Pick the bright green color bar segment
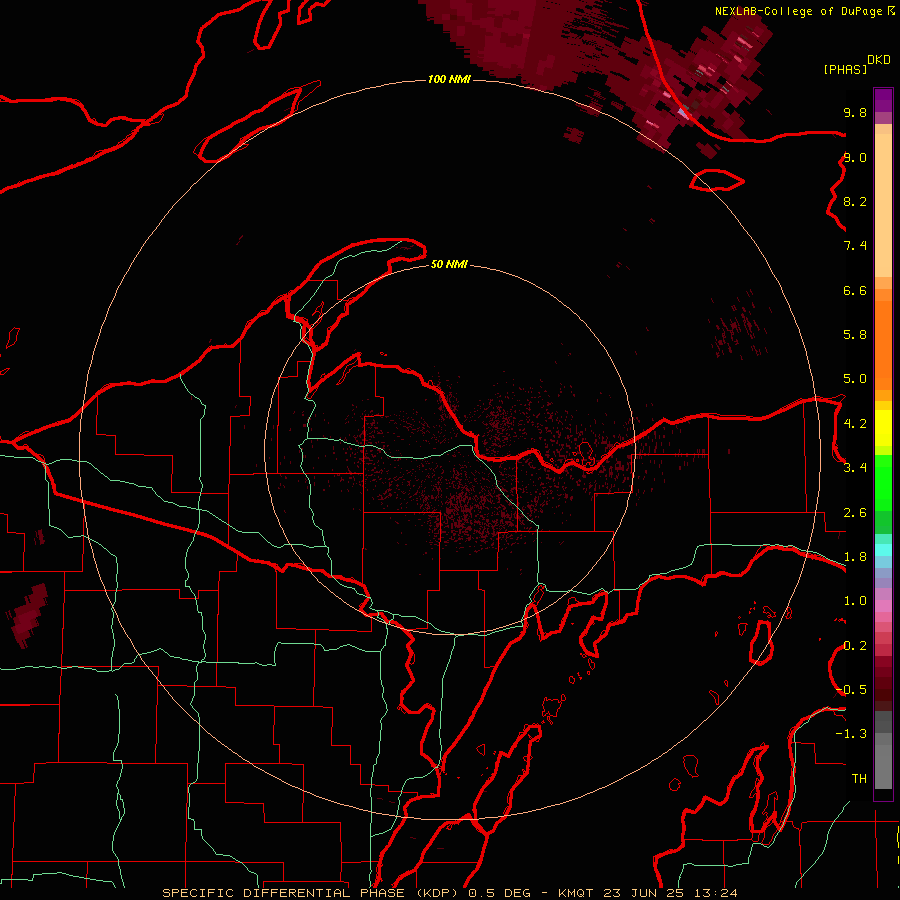This screenshot has height=900, width=900. pyautogui.click(x=883, y=483)
